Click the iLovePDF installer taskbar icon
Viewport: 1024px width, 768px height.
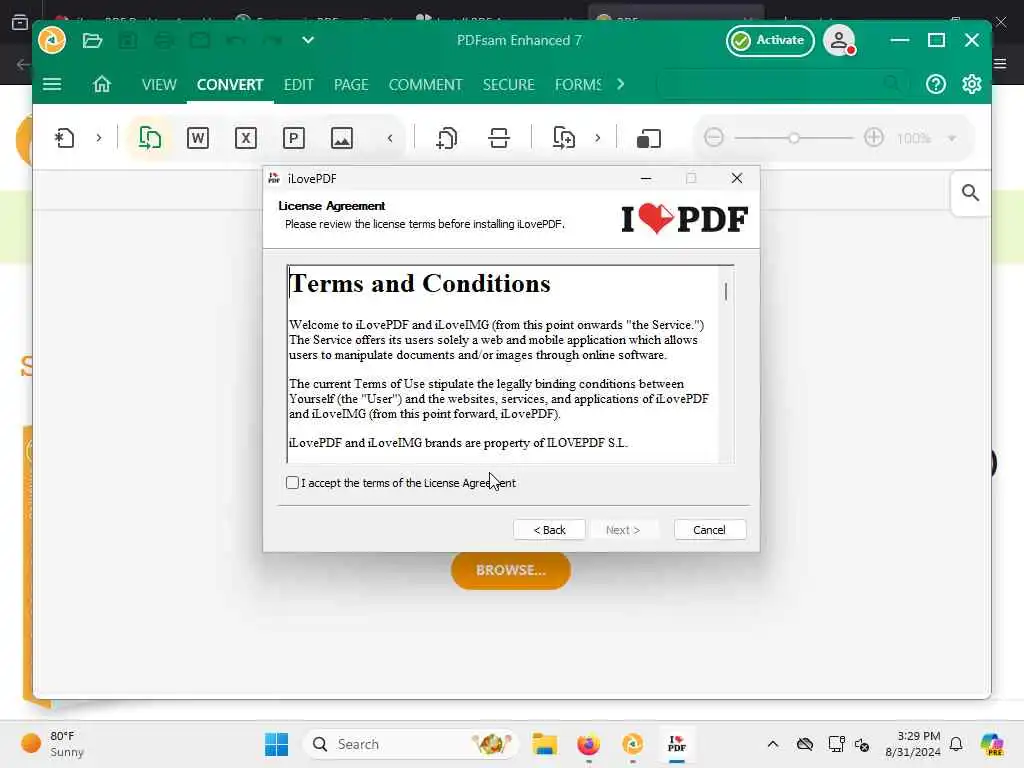click(677, 744)
